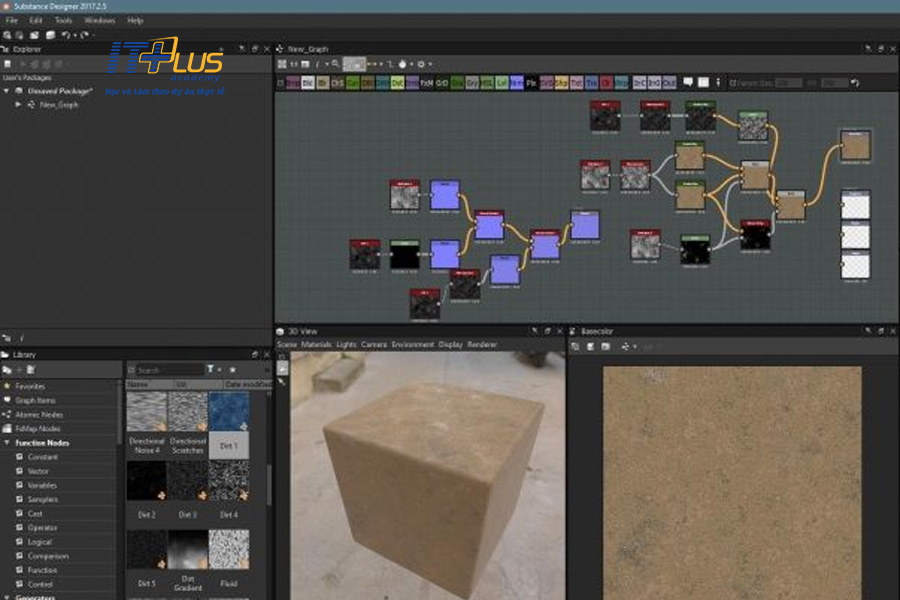Click the graph zoom magnifier icon

pos(336,64)
